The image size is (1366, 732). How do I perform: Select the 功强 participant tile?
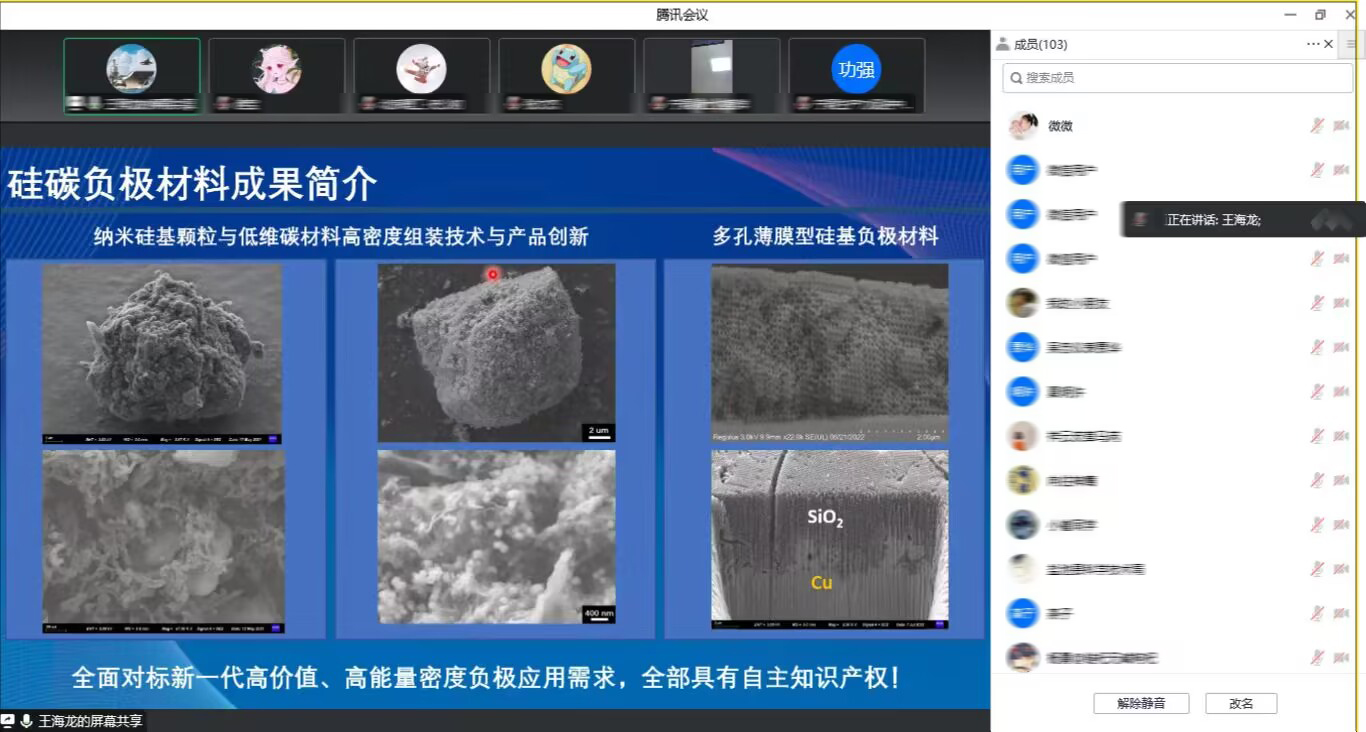click(x=856, y=75)
